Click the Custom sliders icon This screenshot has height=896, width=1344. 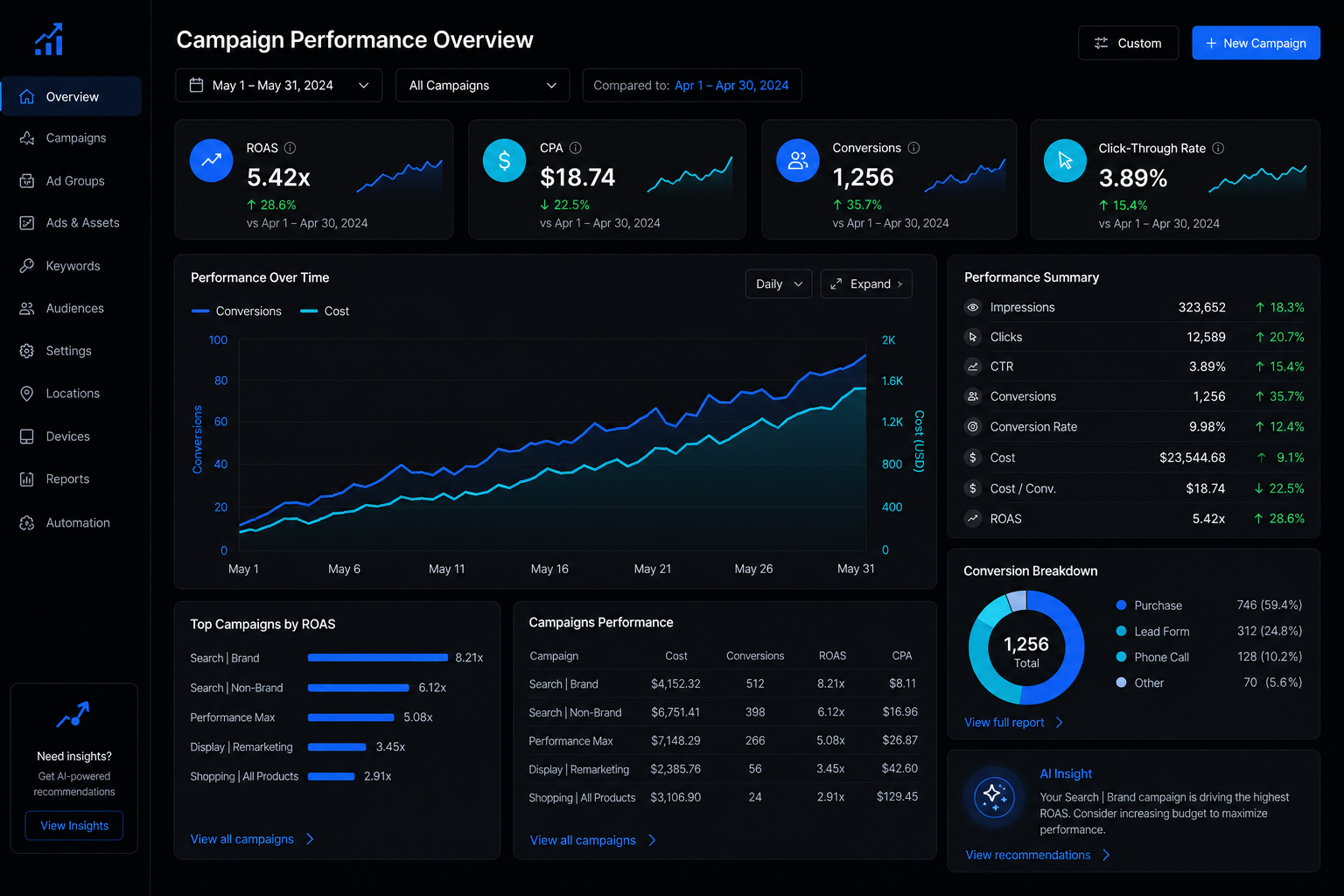pos(1102,43)
